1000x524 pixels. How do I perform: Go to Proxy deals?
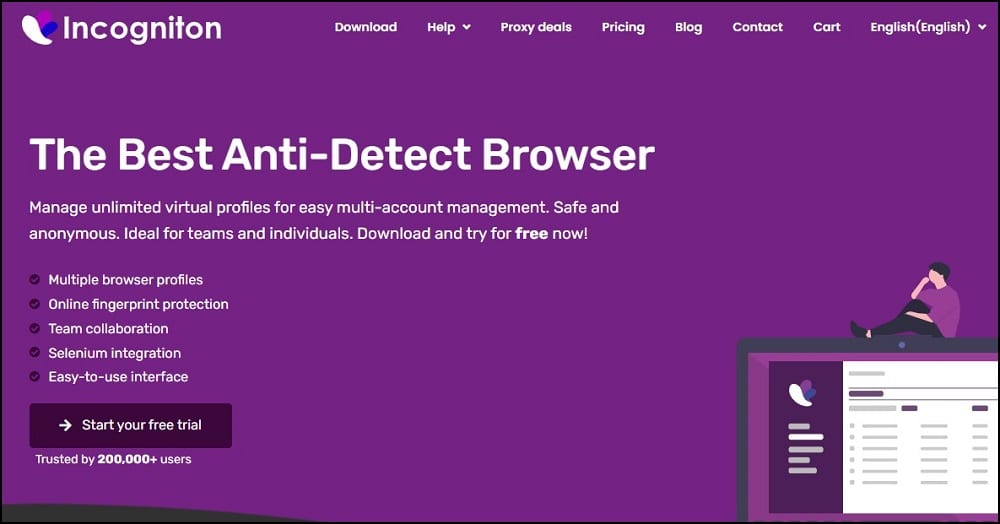(x=536, y=27)
